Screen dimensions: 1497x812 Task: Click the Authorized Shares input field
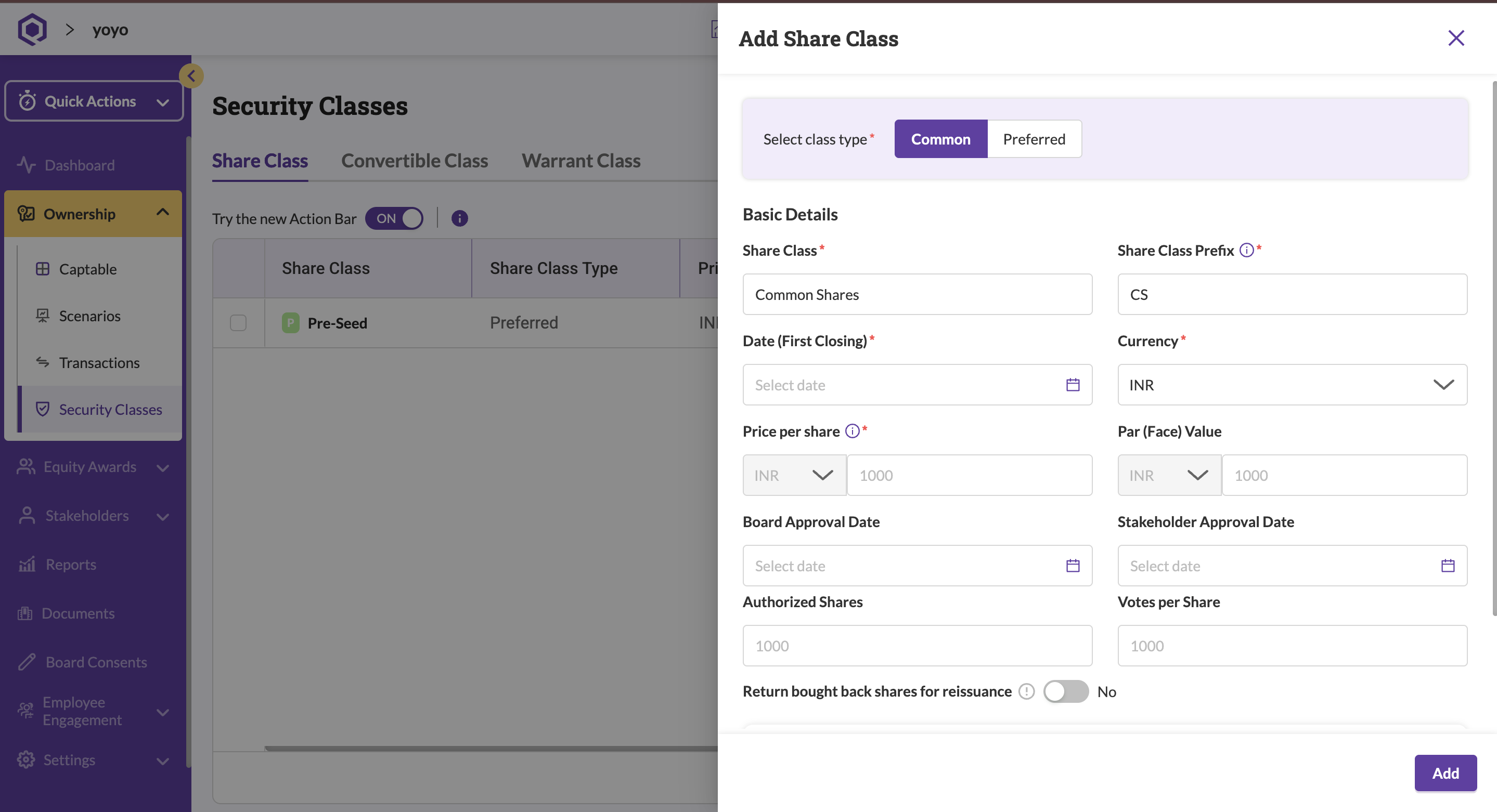[917, 645]
